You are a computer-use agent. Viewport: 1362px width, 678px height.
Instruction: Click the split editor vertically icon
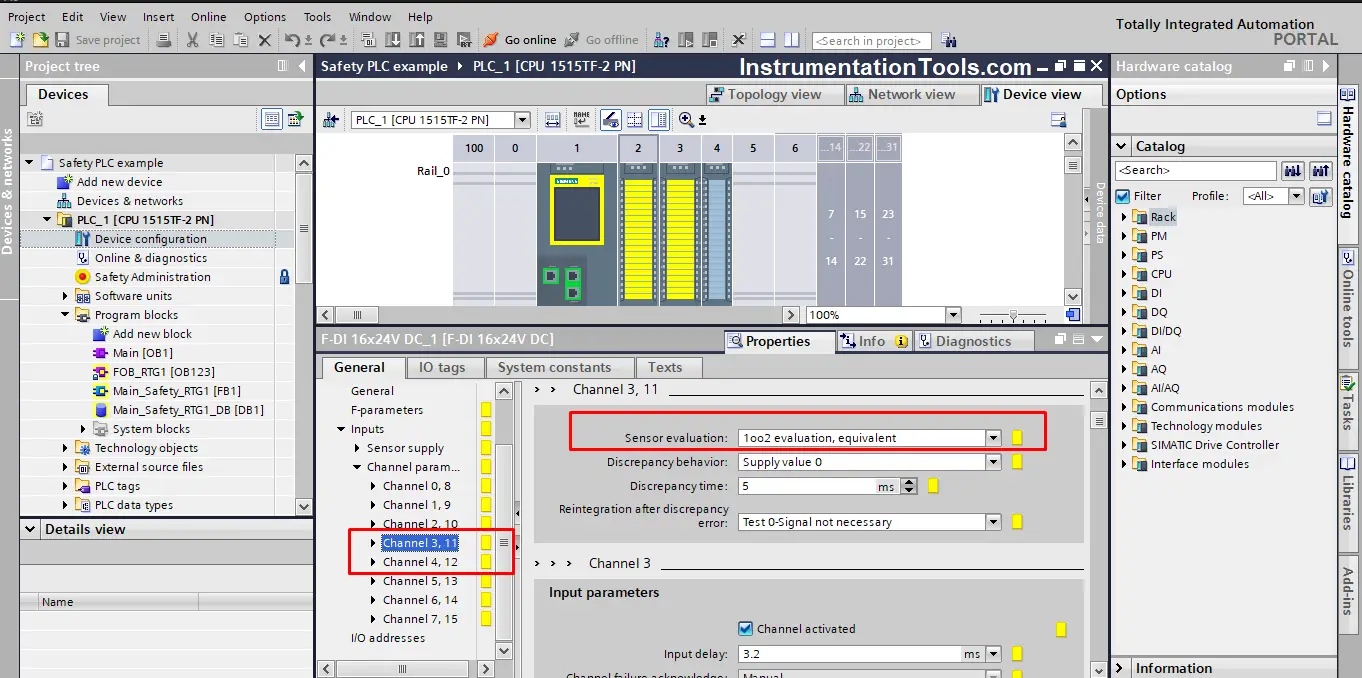coord(792,40)
